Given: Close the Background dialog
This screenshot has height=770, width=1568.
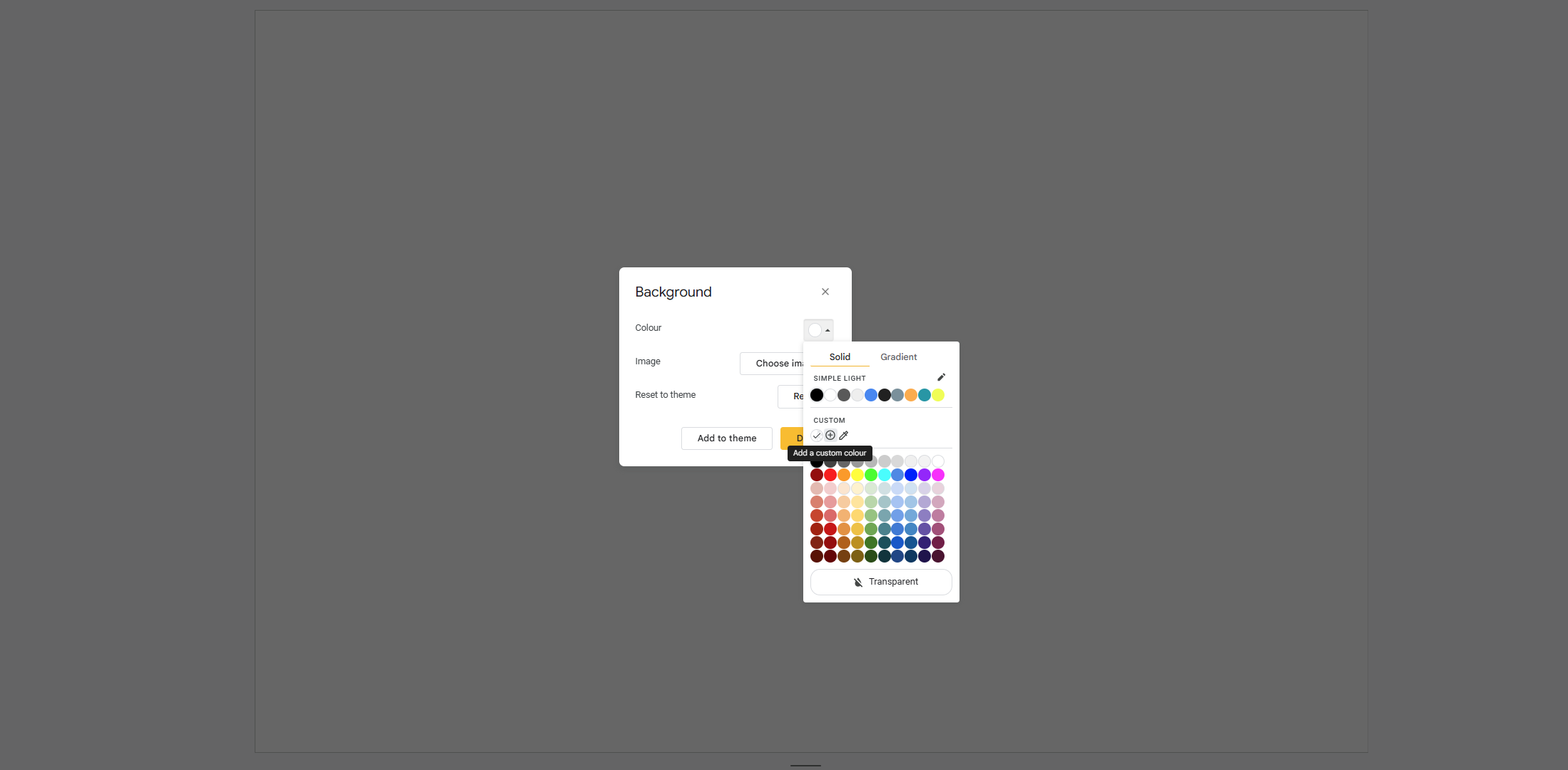Looking at the screenshot, I should coord(825,292).
